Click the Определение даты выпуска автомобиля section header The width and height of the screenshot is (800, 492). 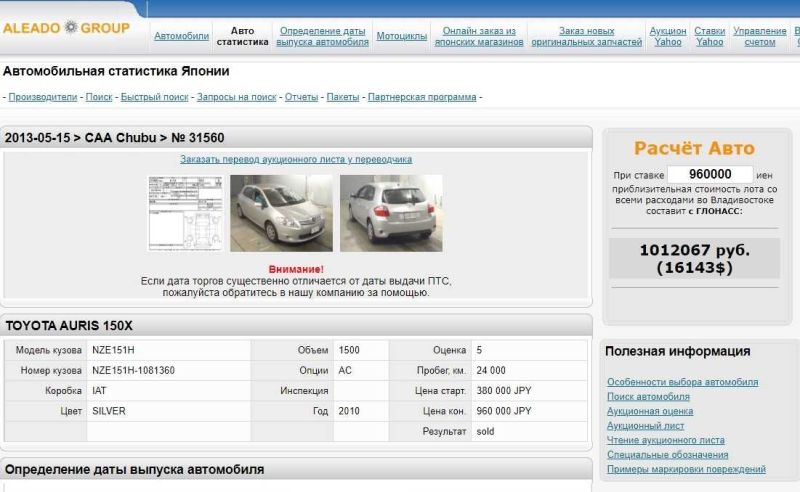(x=135, y=470)
